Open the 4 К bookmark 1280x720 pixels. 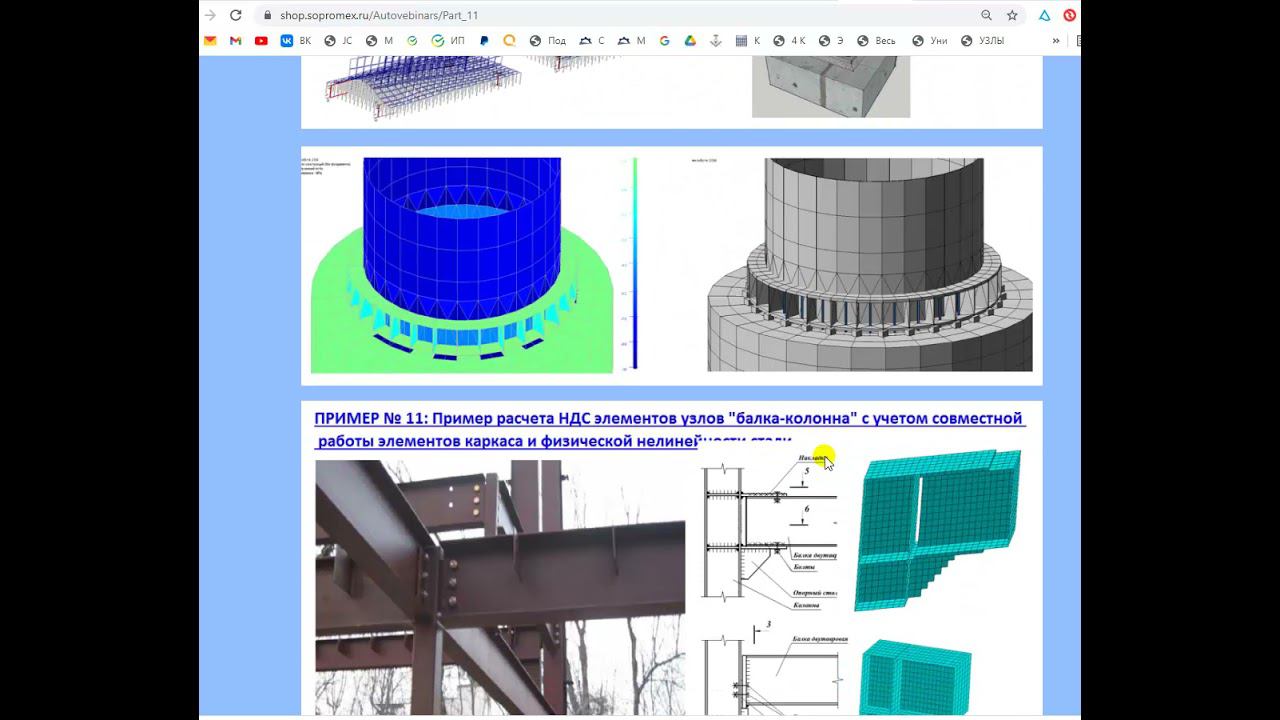(x=789, y=41)
